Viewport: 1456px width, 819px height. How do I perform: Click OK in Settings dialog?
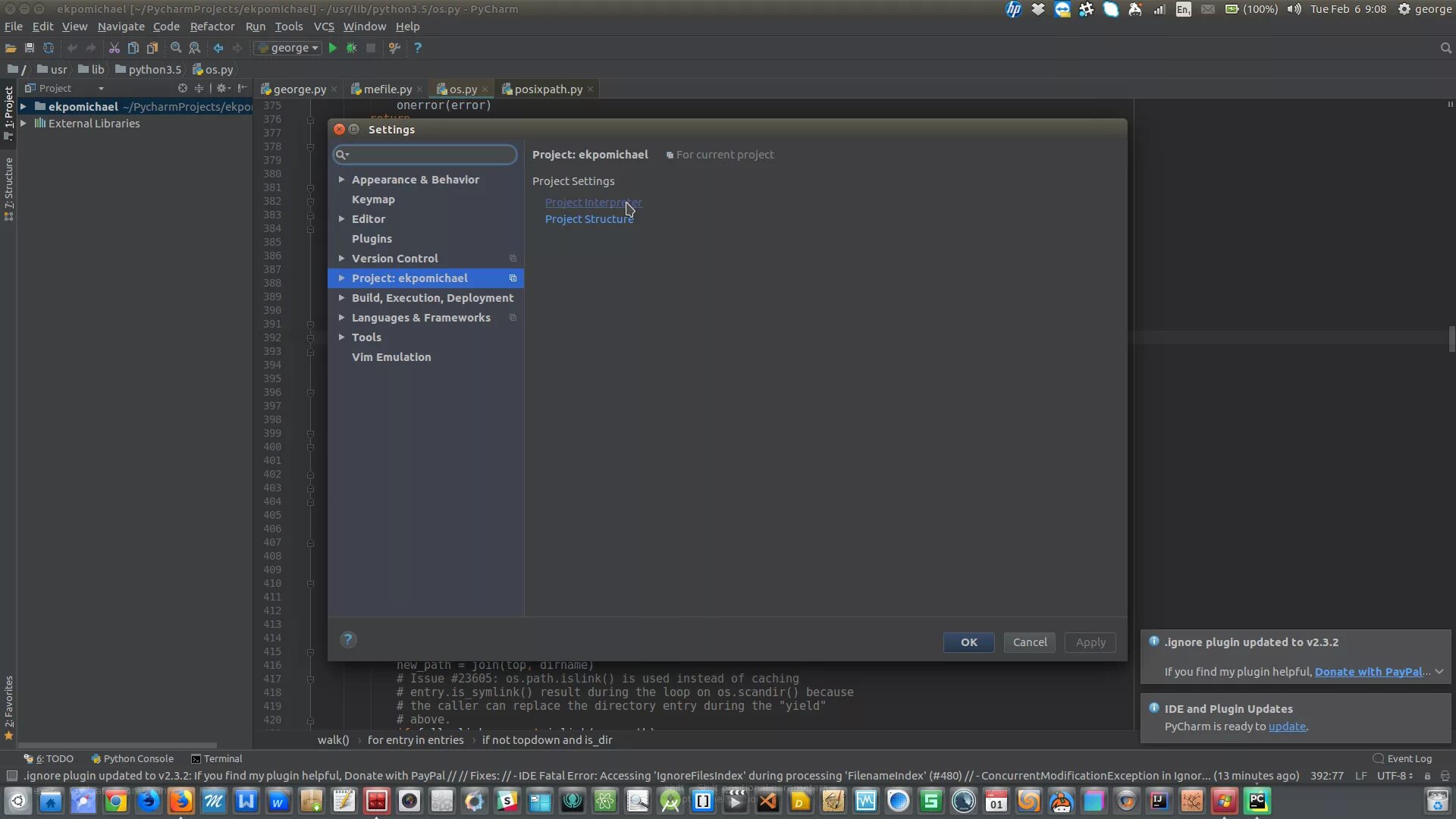click(968, 642)
